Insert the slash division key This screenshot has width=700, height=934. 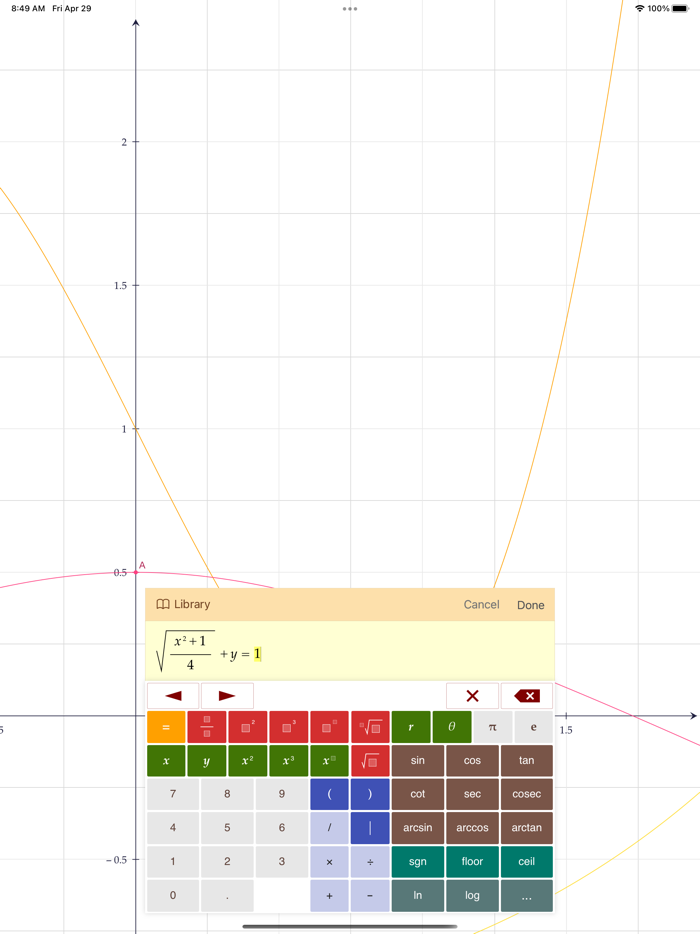point(329,828)
